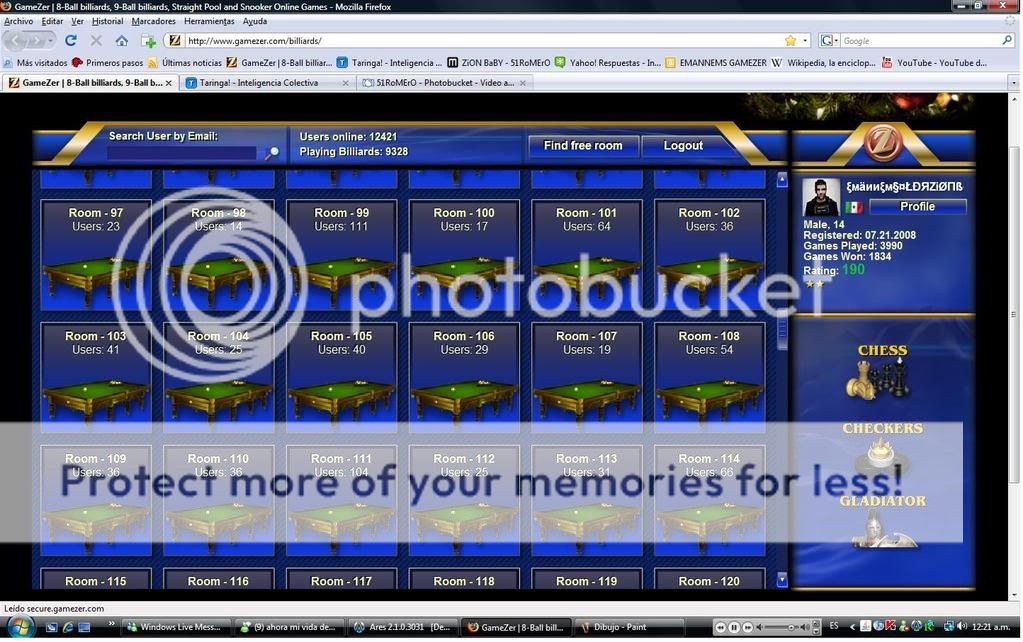Image resolution: width=1023 pixels, height=642 pixels.
Task: Expand the quick launch overflow chevron
Action: [112, 624]
